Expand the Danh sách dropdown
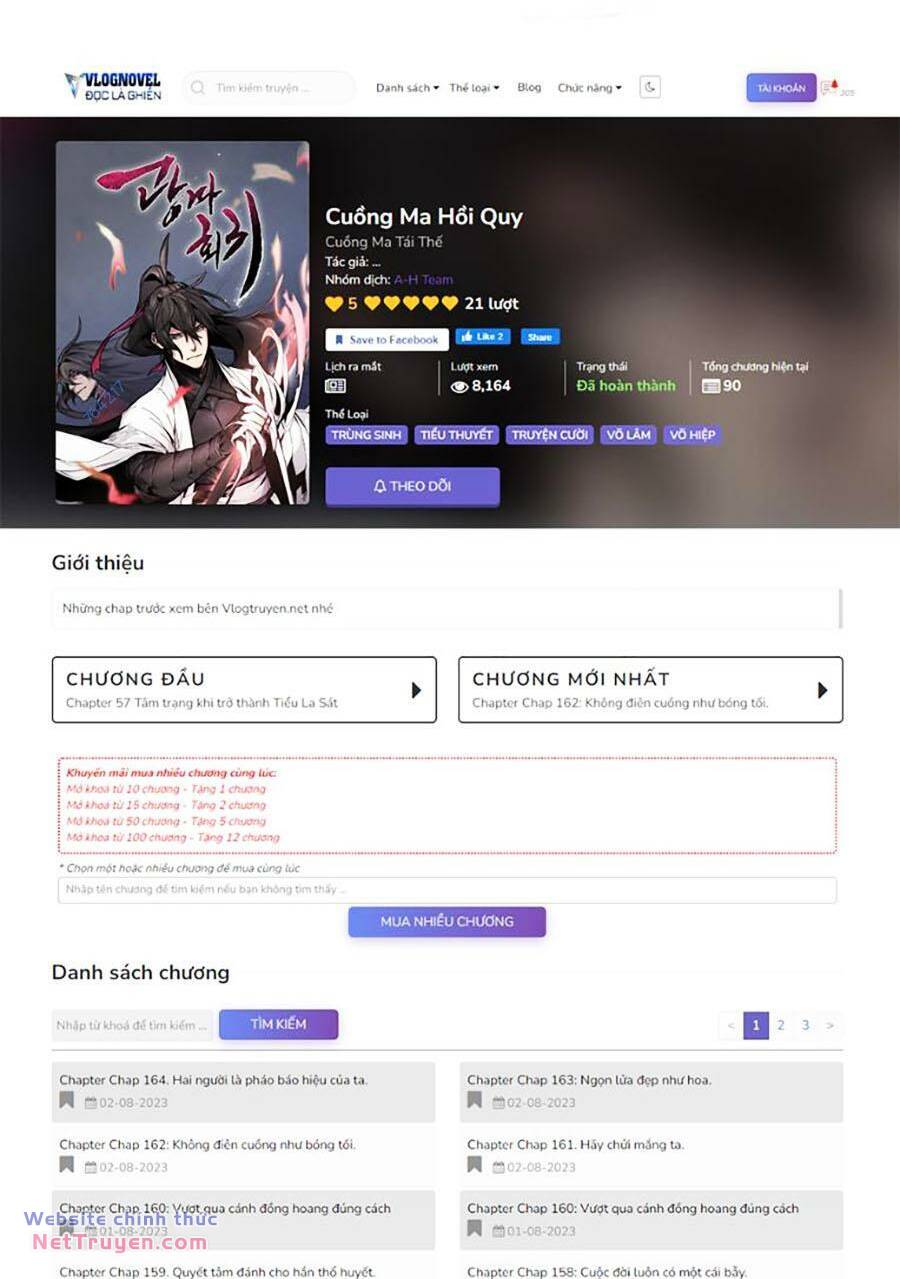900x1279 pixels. point(407,88)
